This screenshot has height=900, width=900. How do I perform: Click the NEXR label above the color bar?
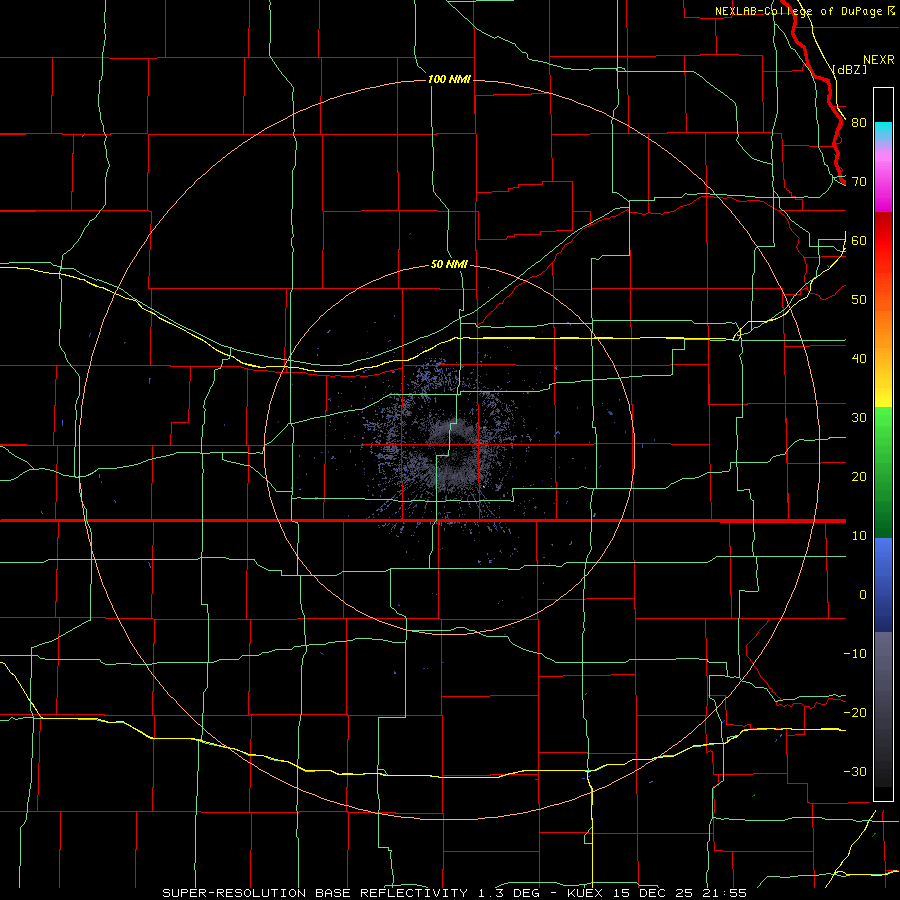tap(879, 60)
